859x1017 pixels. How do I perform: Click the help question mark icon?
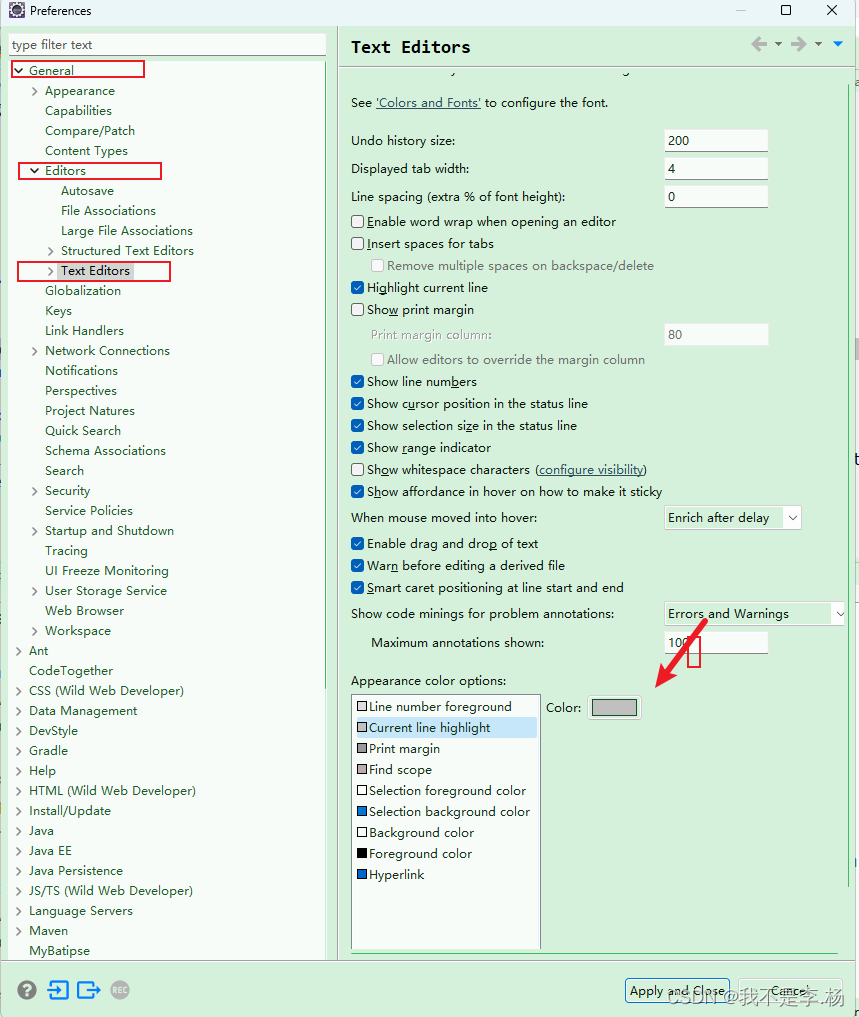27,990
